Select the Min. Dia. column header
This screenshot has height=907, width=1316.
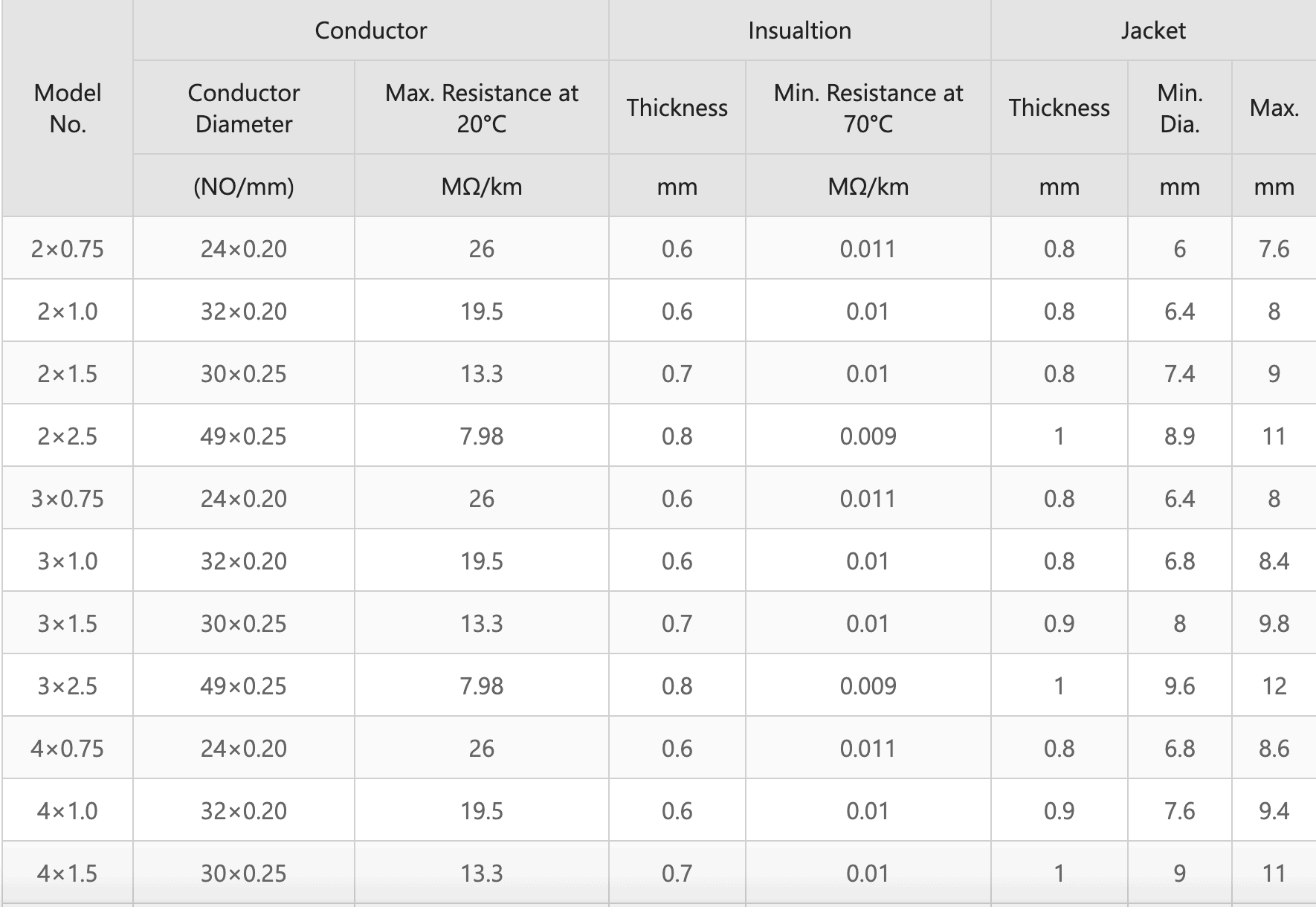(1179, 109)
